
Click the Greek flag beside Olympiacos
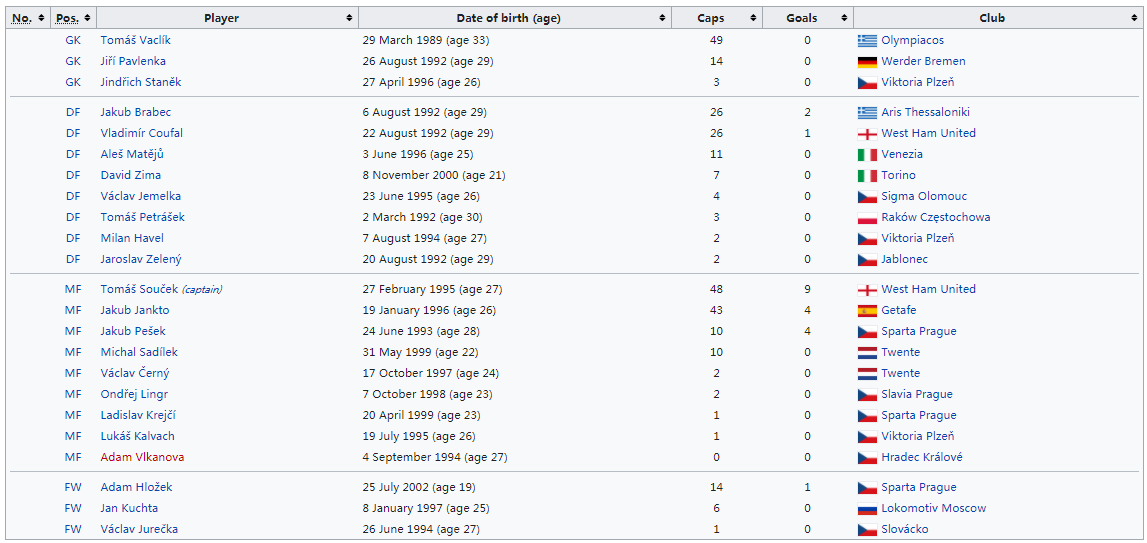[867, 41]
